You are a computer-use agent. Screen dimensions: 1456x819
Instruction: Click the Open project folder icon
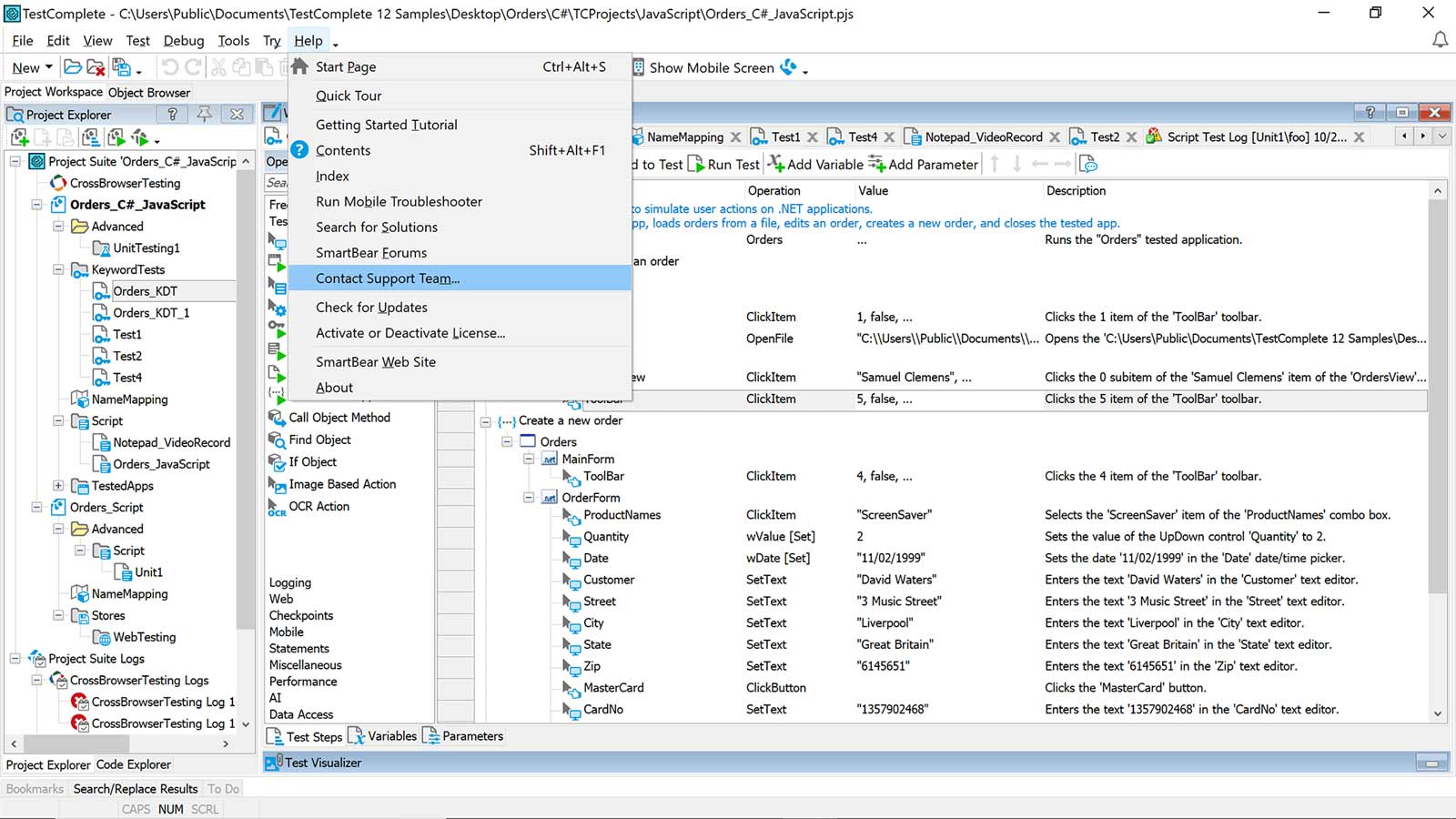(72, 67)
